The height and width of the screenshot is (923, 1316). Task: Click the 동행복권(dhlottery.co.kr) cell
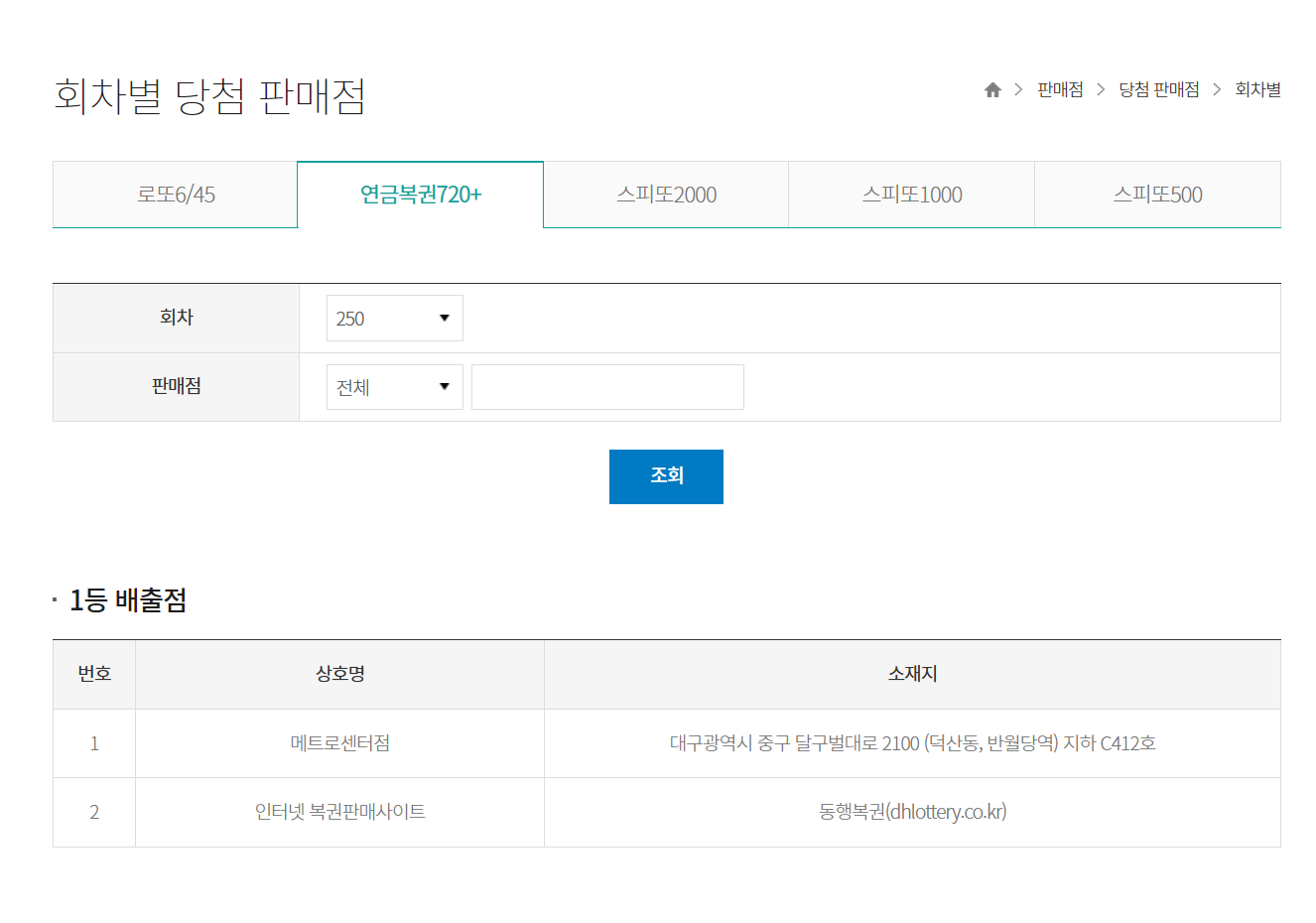pos(912,812)
